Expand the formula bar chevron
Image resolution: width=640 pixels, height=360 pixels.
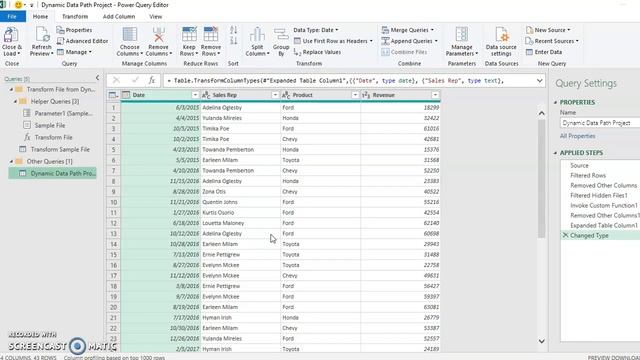[x=540, y=80]
